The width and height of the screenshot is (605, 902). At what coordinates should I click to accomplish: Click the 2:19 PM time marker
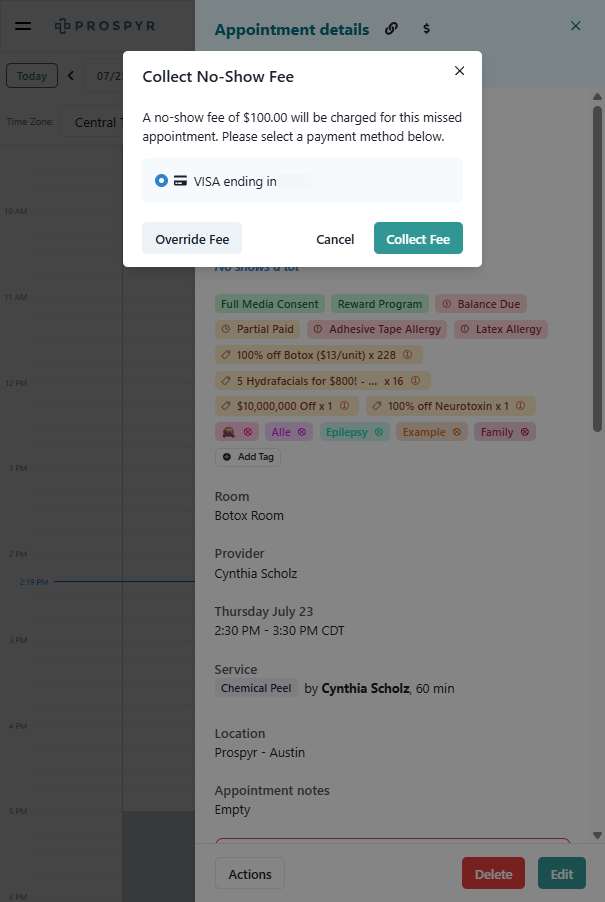[x=34, y=582]
